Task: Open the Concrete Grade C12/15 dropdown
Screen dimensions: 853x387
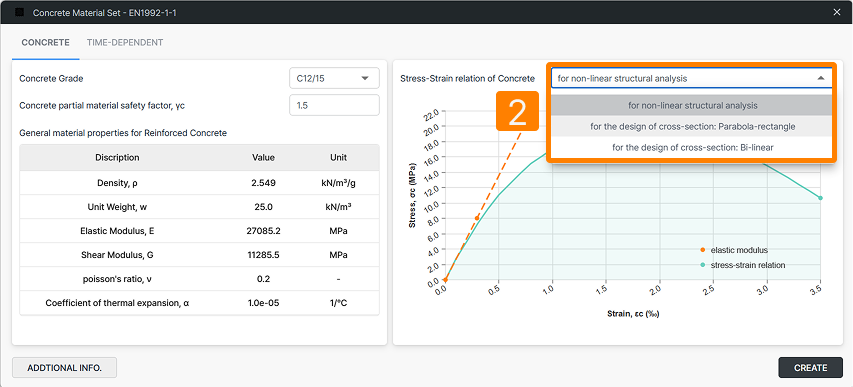Action: (334, 78)
